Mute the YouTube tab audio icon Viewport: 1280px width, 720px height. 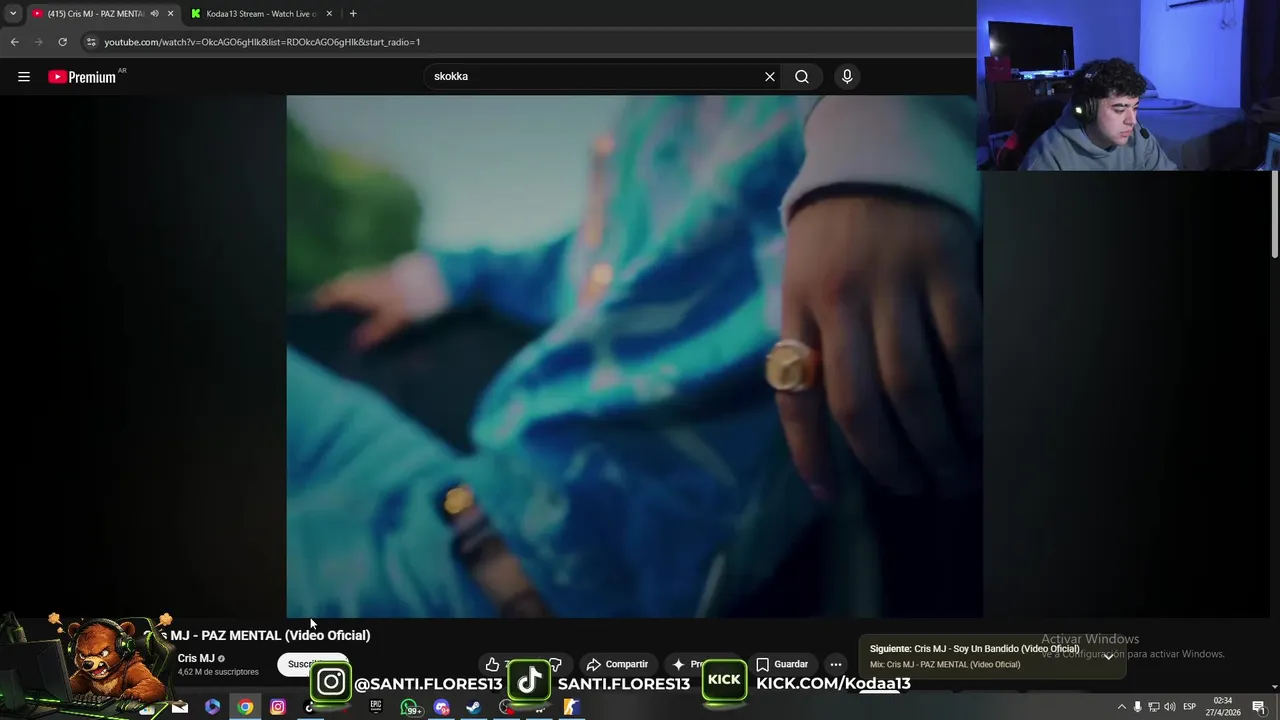(x=154, y=13)
